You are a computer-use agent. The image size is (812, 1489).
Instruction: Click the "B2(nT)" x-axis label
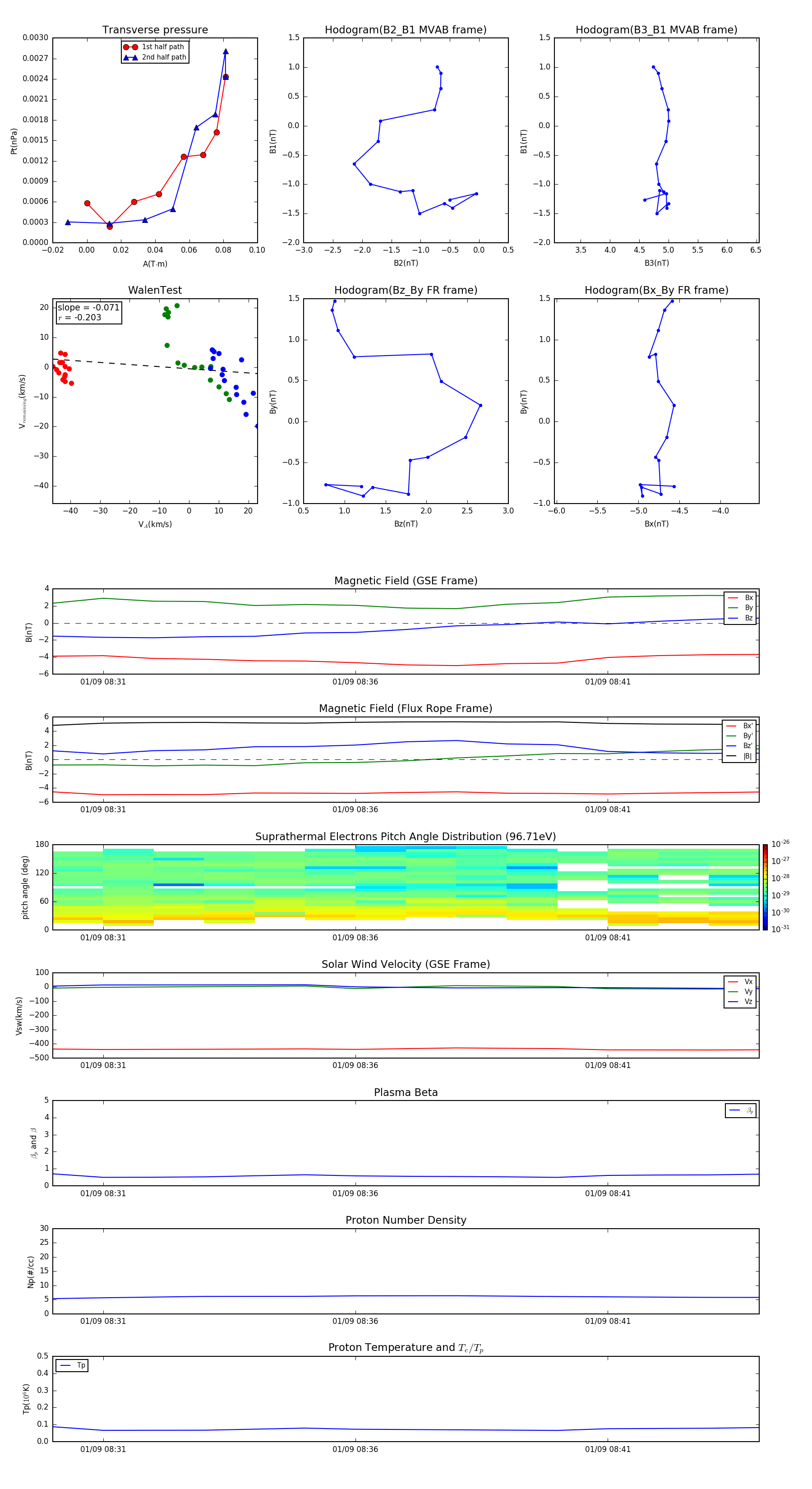pyautogui.click(x=406, y=264)
